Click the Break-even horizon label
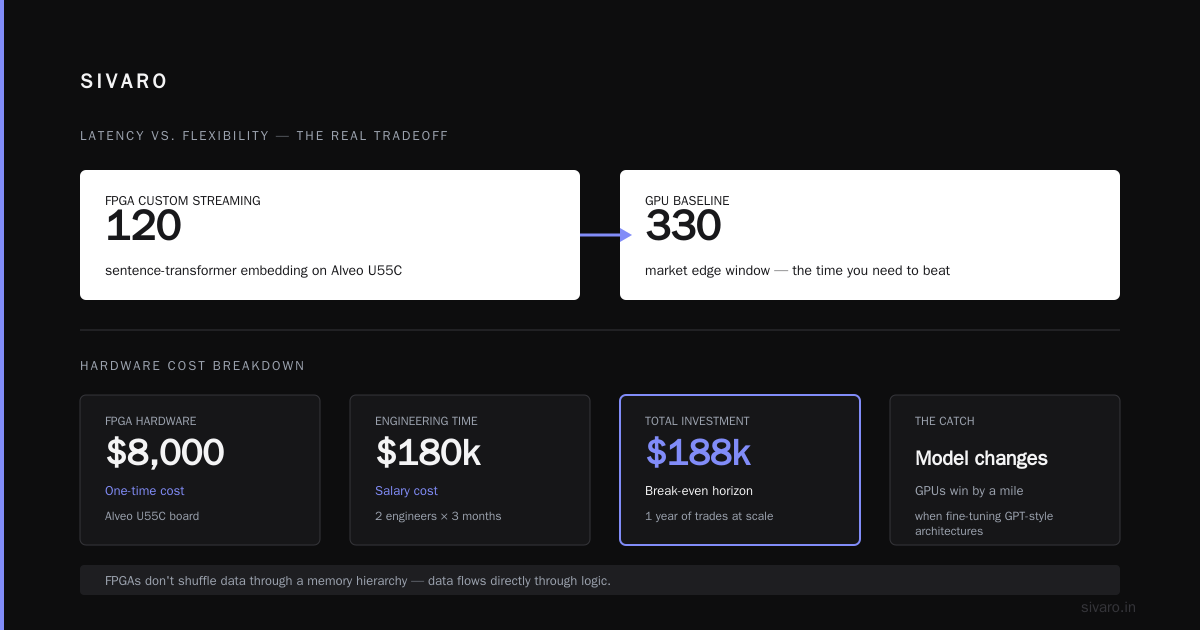The image size is (1200, 630). coord(699,491)
